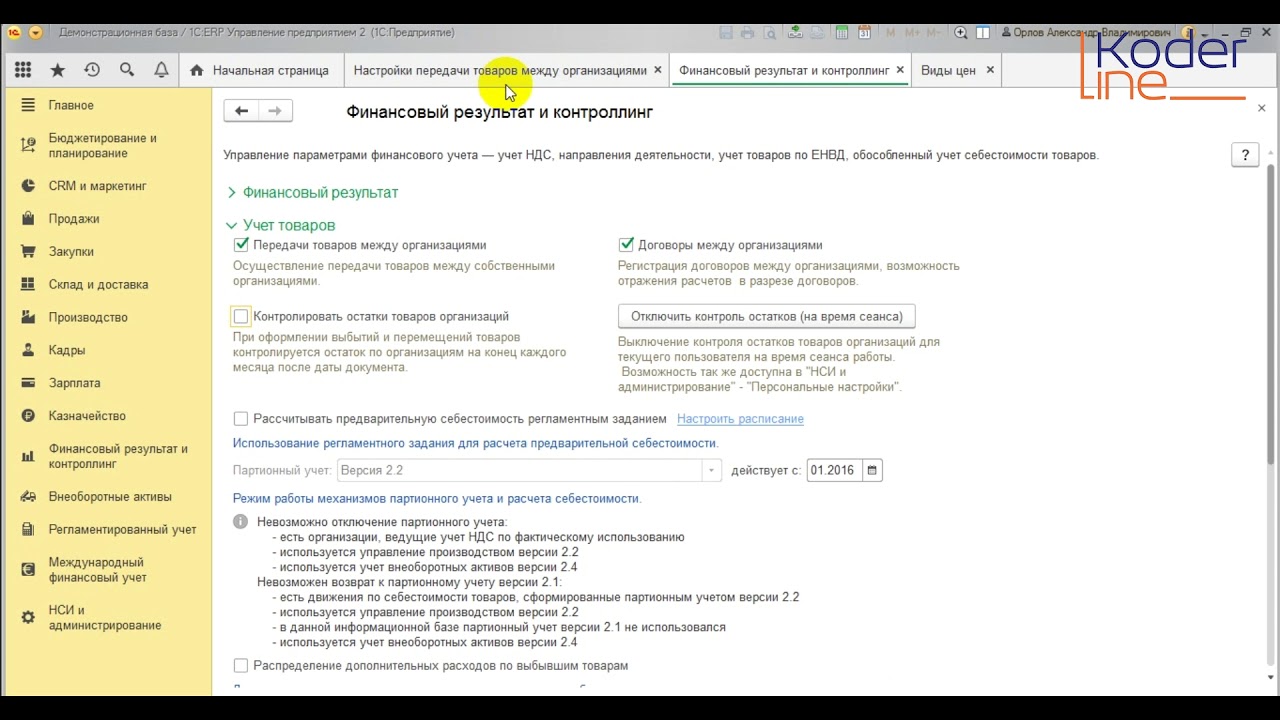Open notifications bell icon
Screen dimensions: 1280x720
[x=161, y=70]
